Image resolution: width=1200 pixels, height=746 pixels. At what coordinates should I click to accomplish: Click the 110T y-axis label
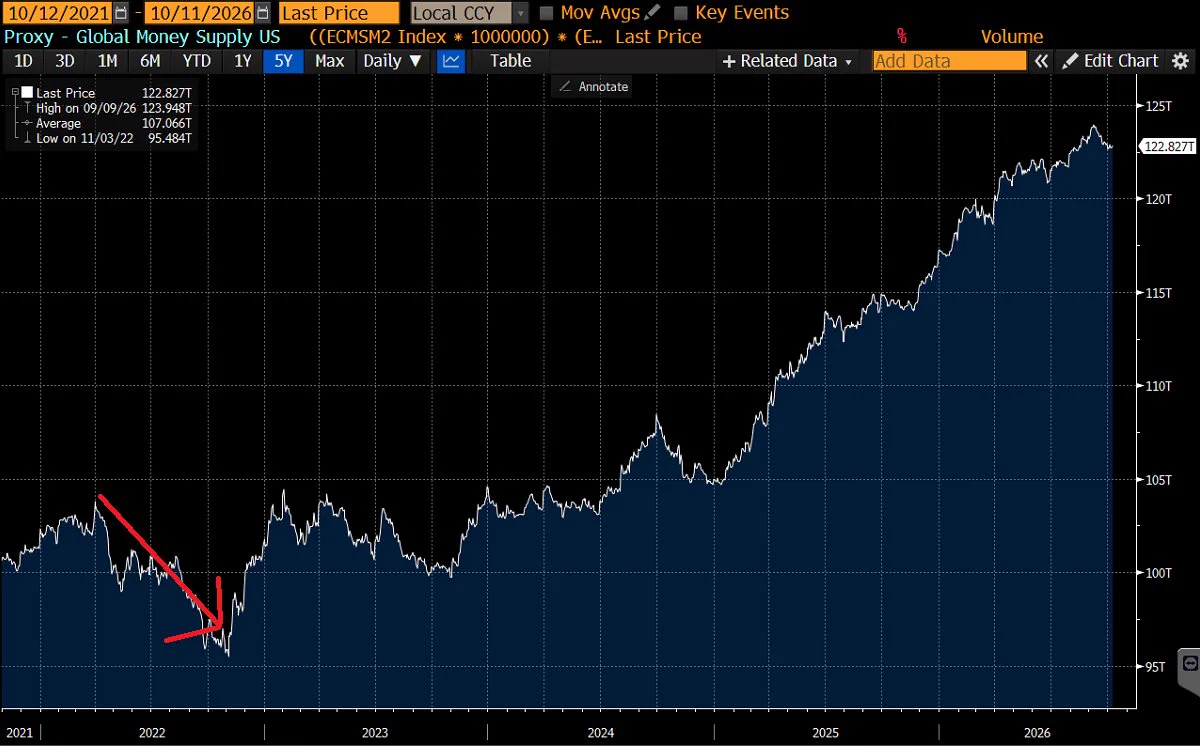tap(1158, 386)
